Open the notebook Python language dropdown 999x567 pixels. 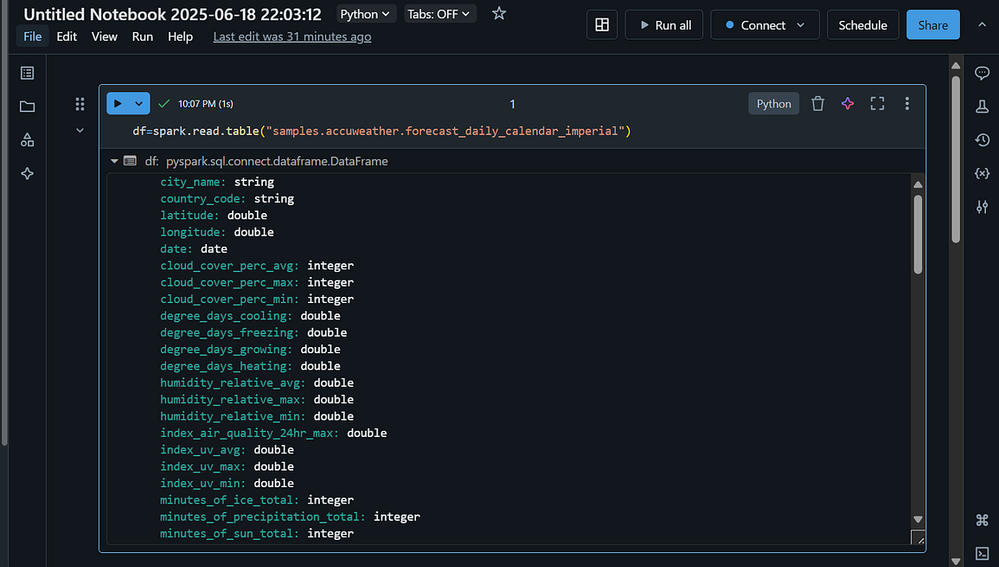pyautogui.click(x=365, y=14)
